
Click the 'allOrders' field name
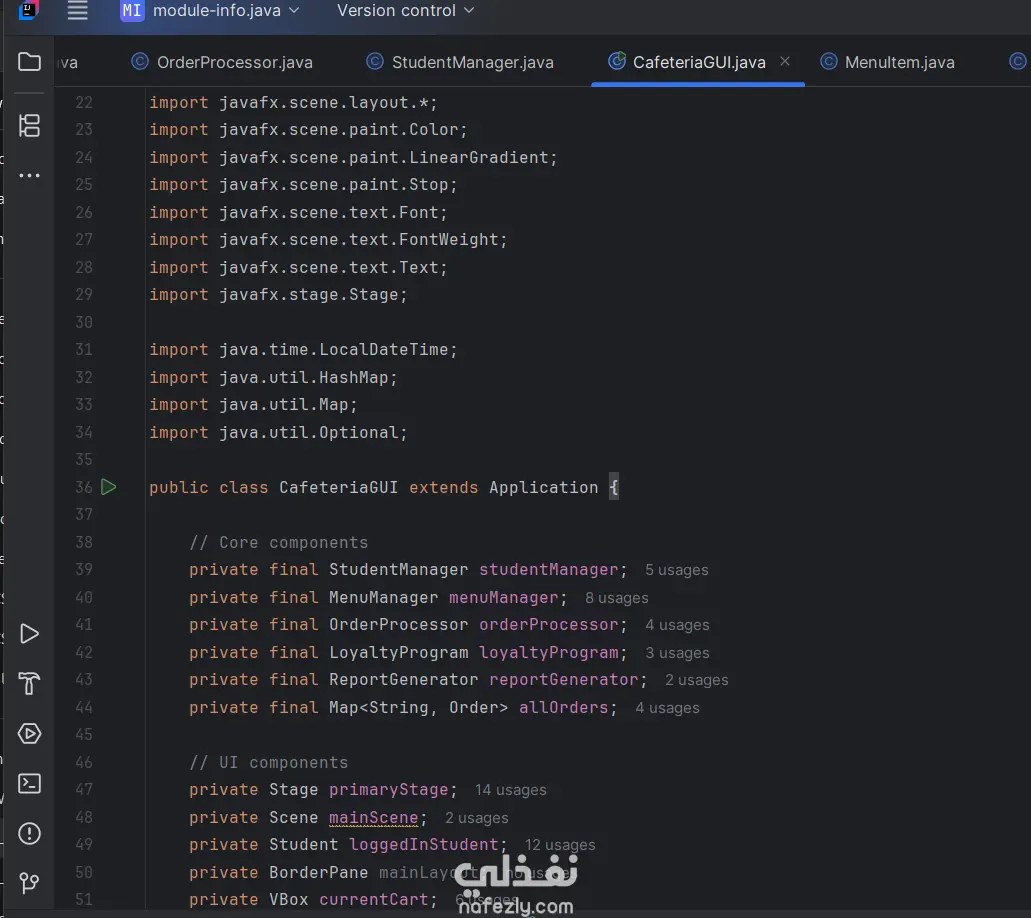[x=563, y=708]
